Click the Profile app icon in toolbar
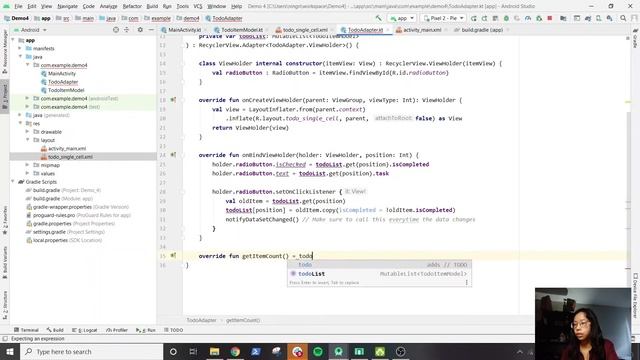Image resolution: width=640 pixels, height=360 pixels. (528, 18)
